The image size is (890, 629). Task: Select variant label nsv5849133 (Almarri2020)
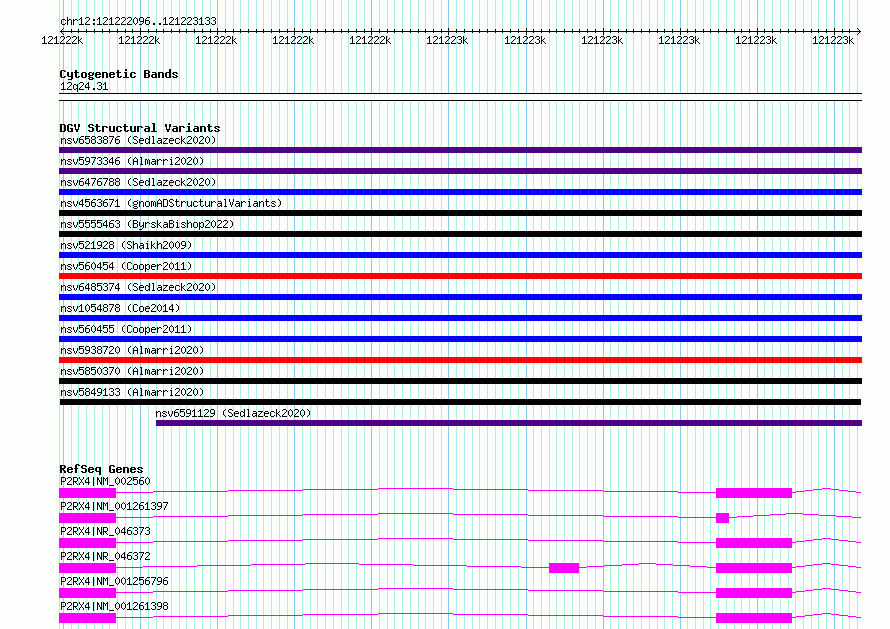pos(132,392)
